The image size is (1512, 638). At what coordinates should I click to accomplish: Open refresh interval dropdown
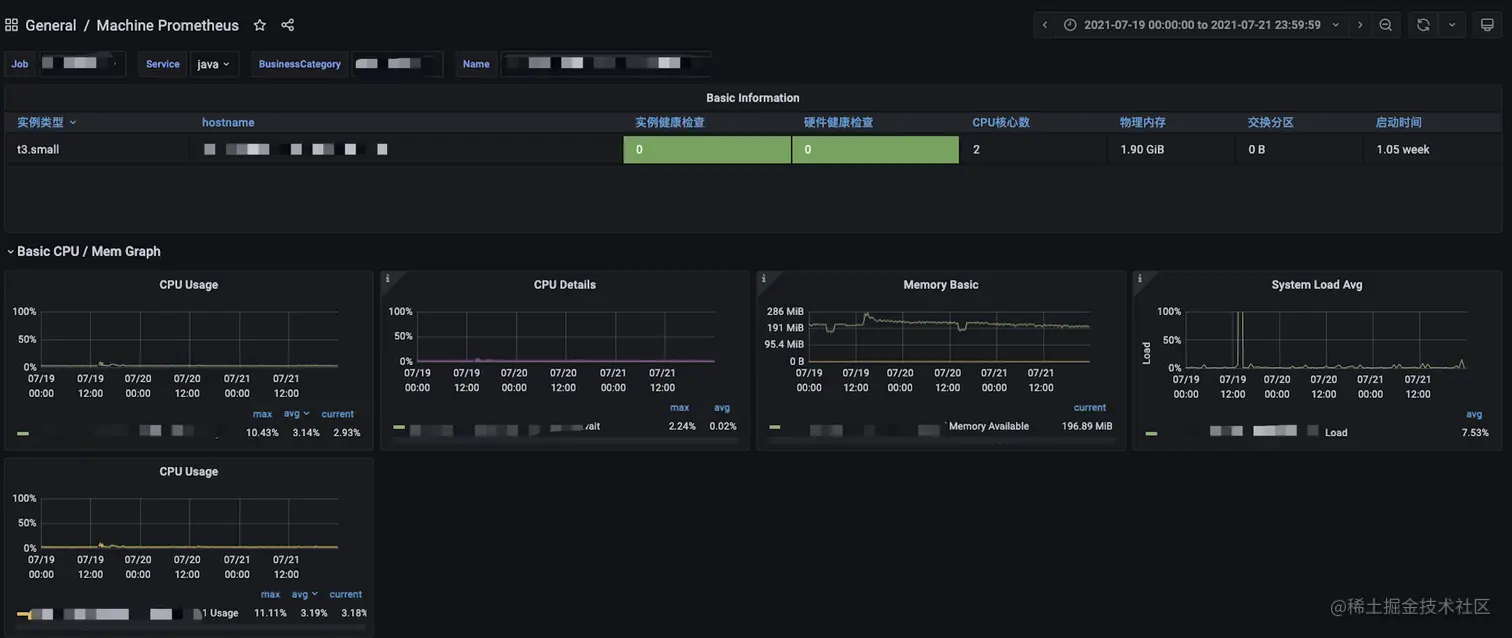coord(1452,25)
